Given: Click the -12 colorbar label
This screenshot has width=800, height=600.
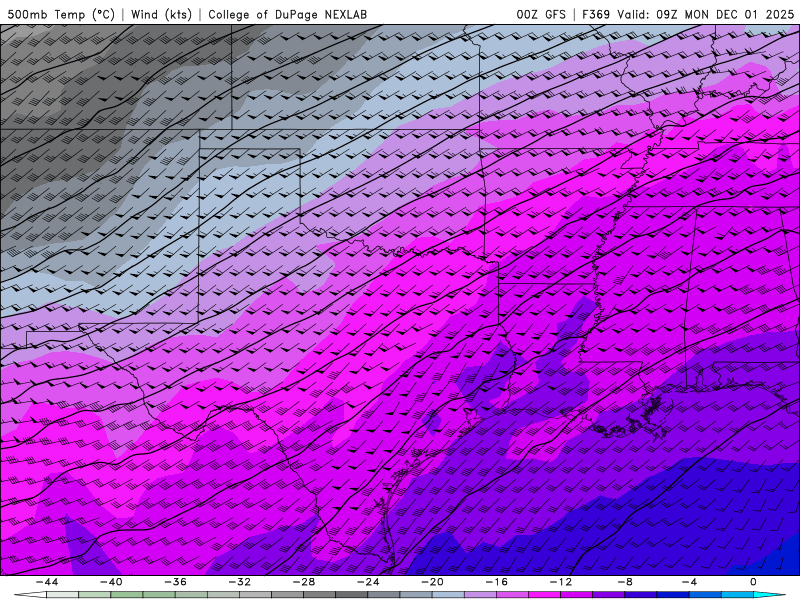Looking at the screenshot, I should (561, 582).
